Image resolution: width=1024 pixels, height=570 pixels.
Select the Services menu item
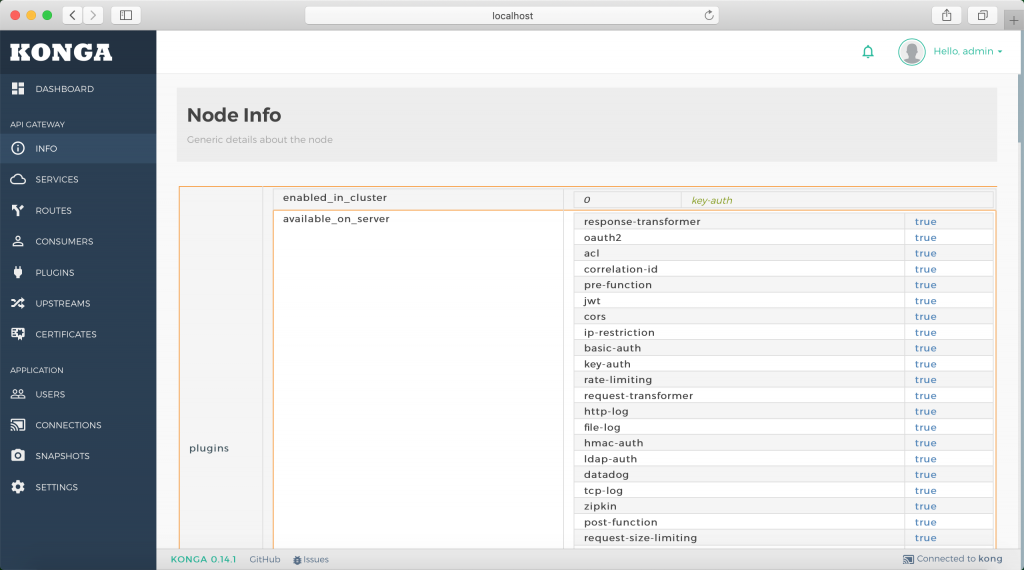pyautogui.click(x=78, y=179)
